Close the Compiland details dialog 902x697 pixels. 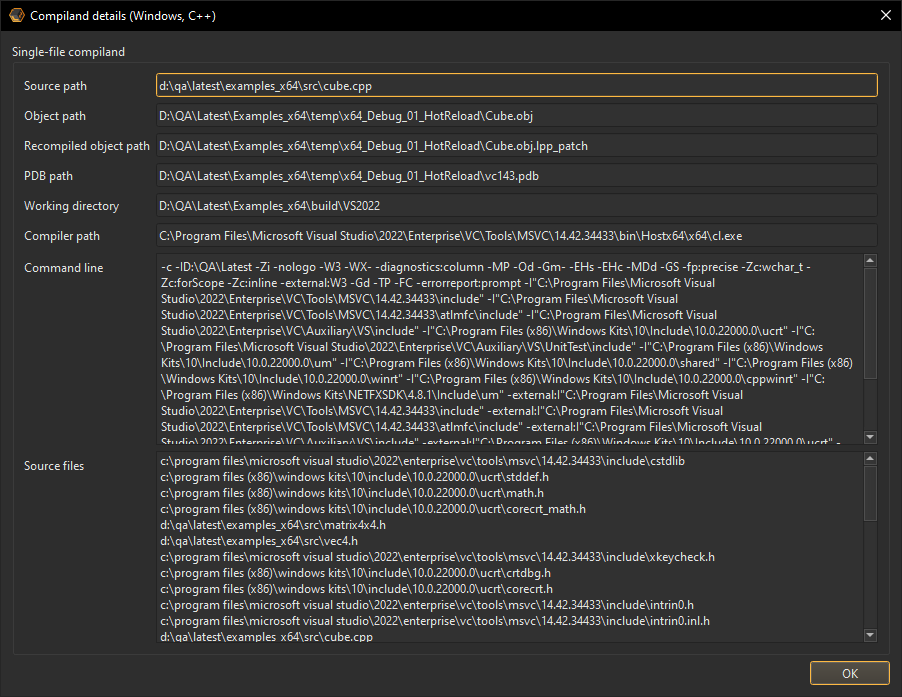(883, 16)
